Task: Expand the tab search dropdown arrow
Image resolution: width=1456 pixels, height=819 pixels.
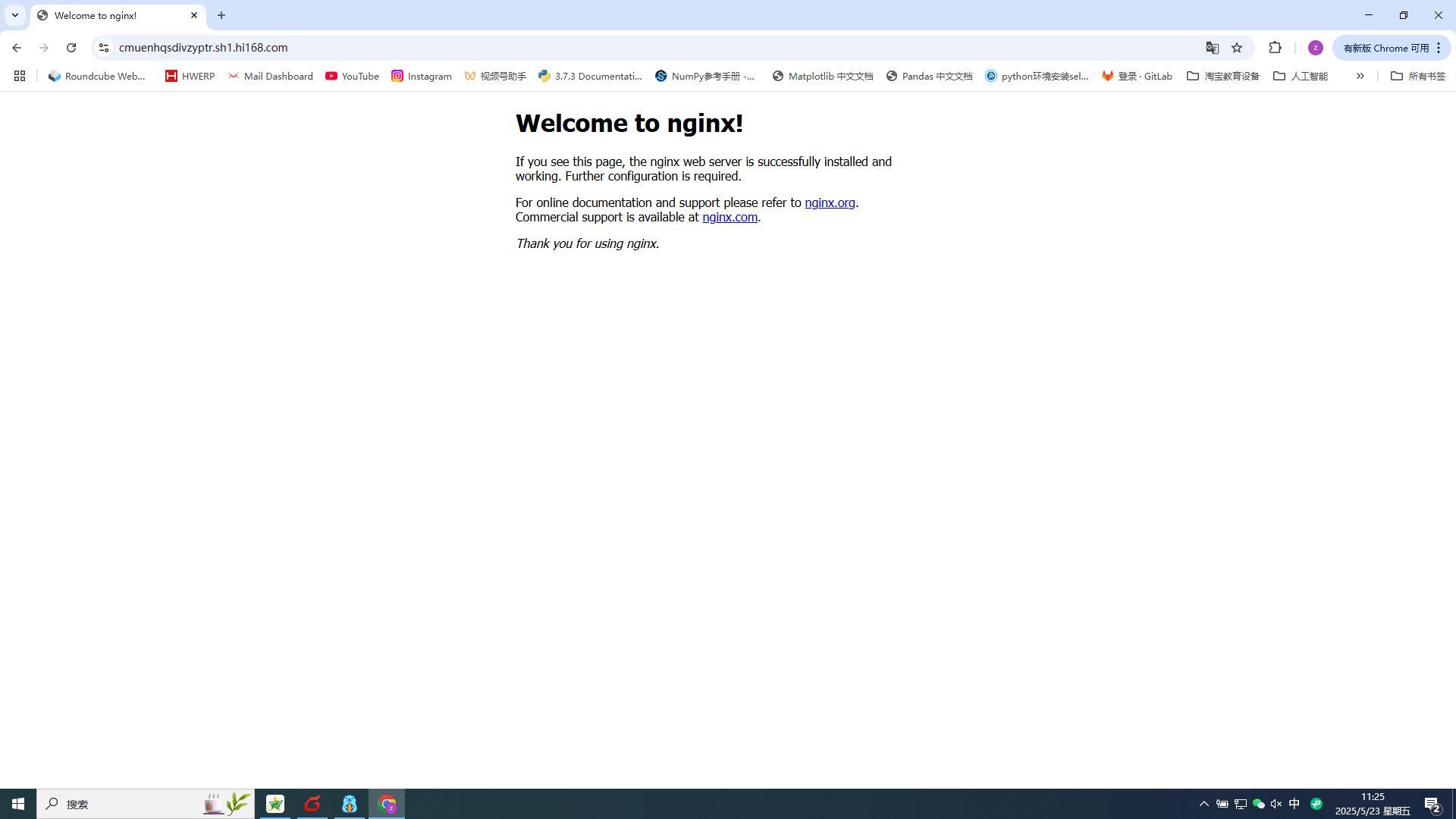Action: point(15,15)
